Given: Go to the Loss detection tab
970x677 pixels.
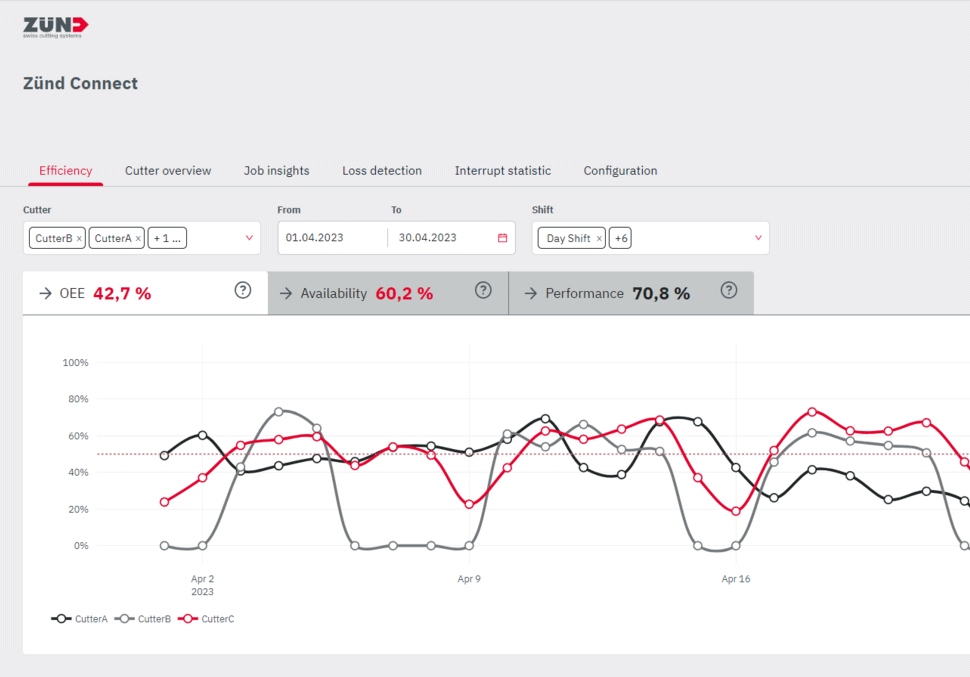Looking at the screenshot, I should (x=382, y=171).
